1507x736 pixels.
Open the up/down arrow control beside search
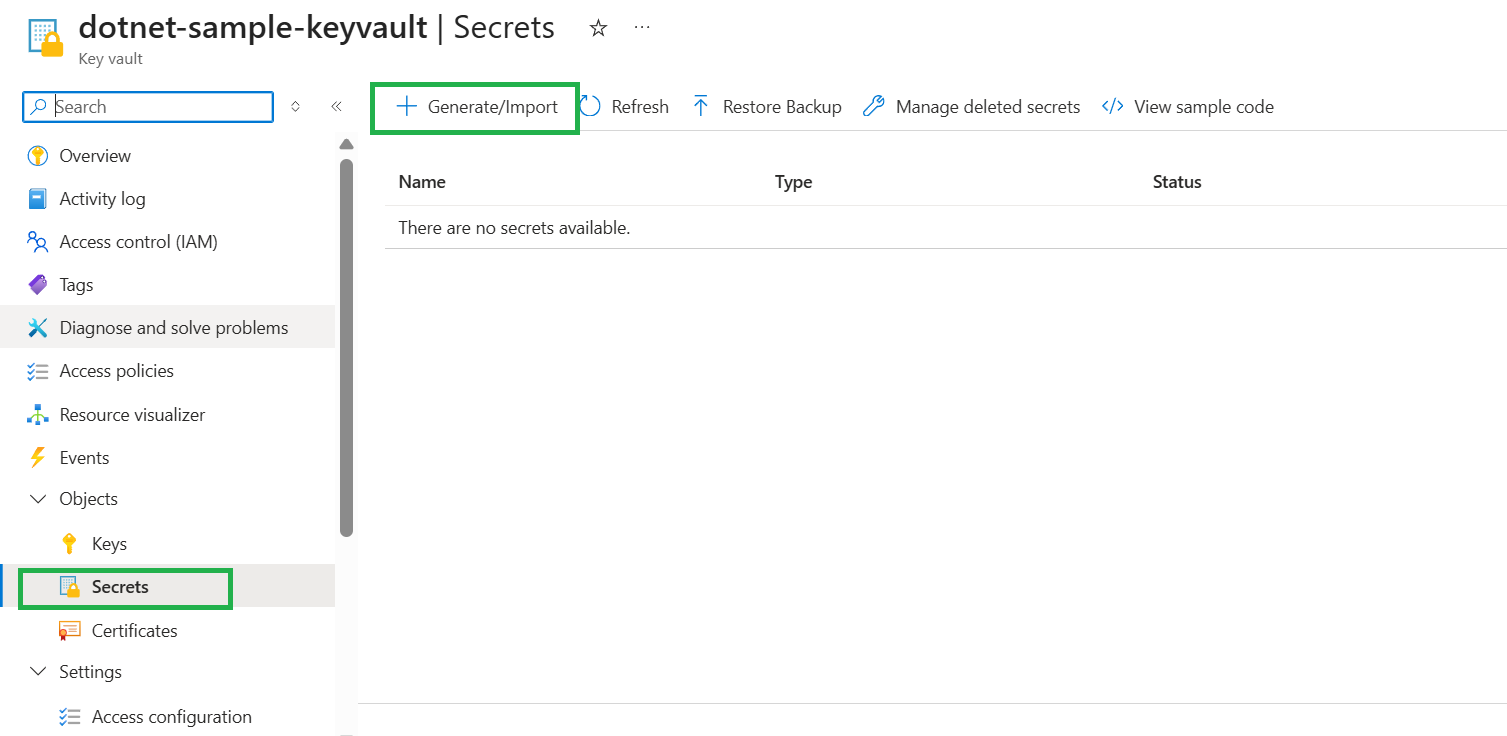(x=295, y=107)
